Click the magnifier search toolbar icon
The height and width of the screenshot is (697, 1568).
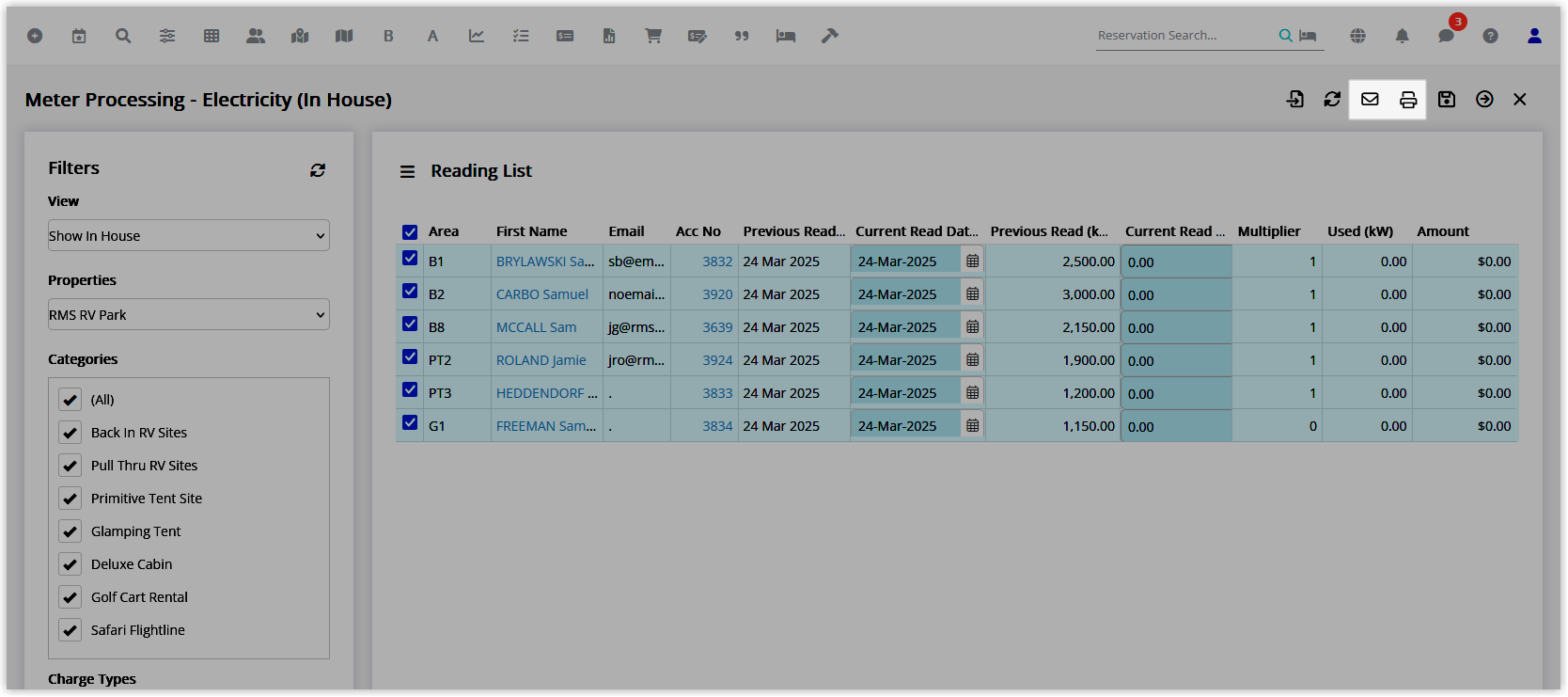coord(123,36)
